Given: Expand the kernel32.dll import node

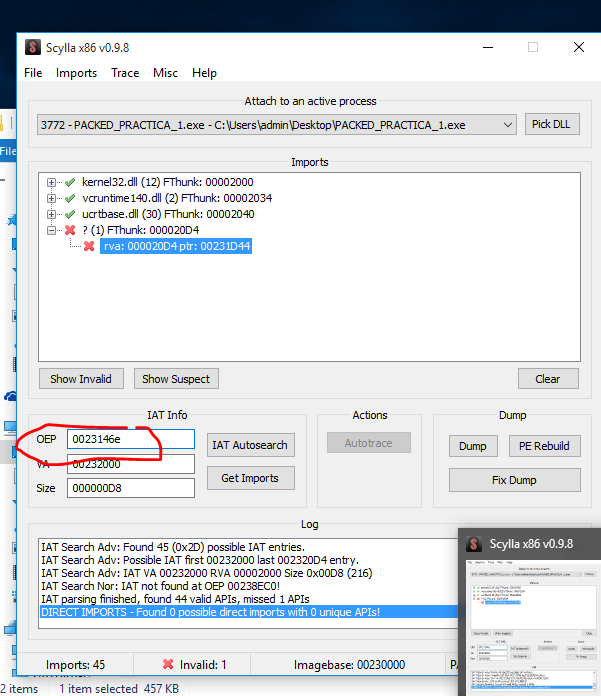Looking at the screenshot, I should [52, 183].
